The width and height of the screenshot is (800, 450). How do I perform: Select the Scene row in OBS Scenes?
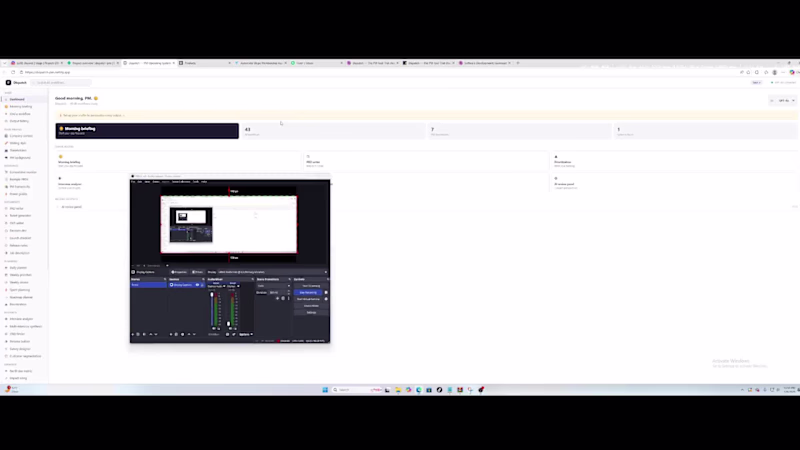tap(148, 285)
